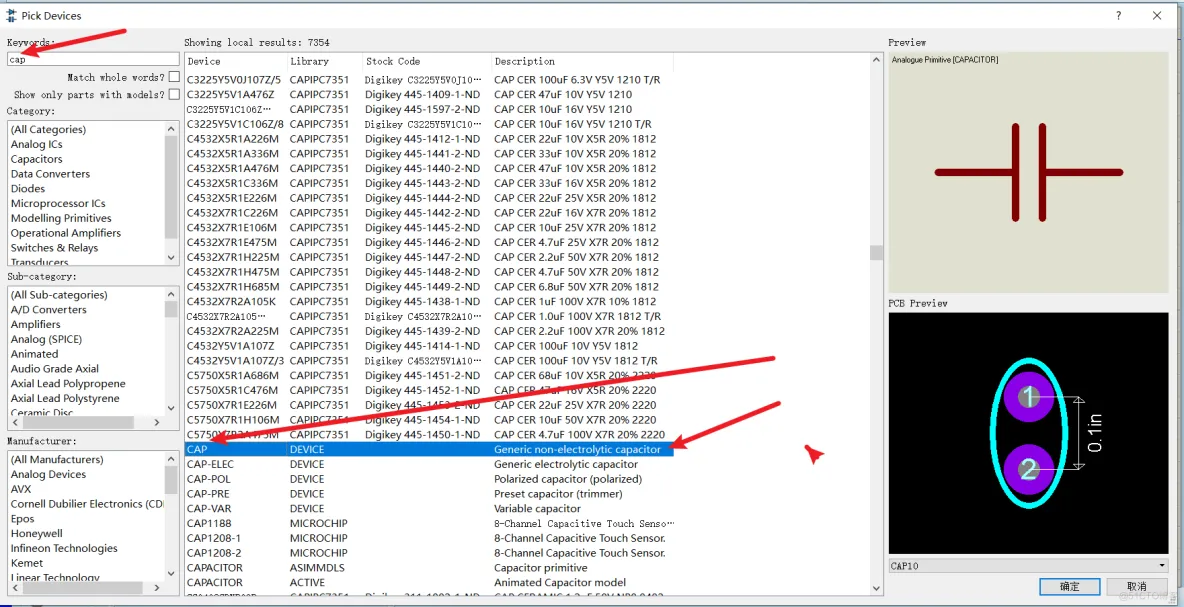
Task: Select CAPACITOR from ACTIVE library
Action: [429, 583]
